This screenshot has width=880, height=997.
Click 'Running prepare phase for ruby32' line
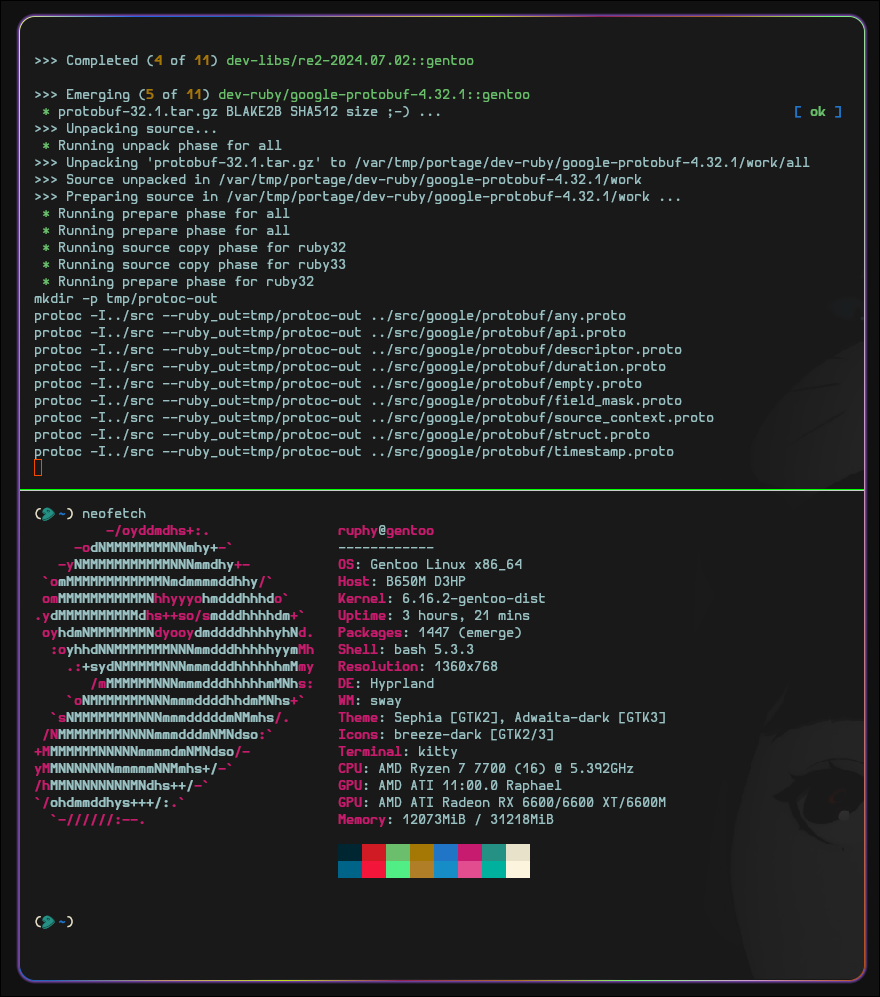pyautogui.click(x=178, y=282)
